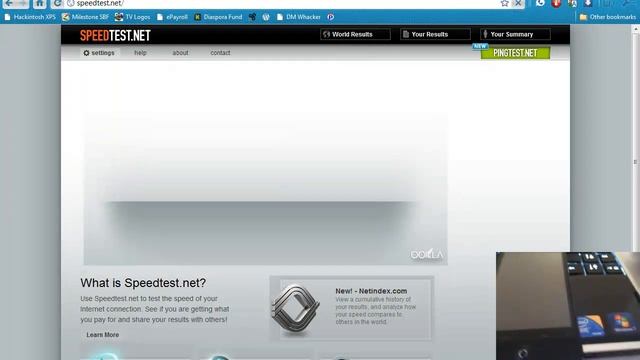Open Your Results

coord(435,34)
